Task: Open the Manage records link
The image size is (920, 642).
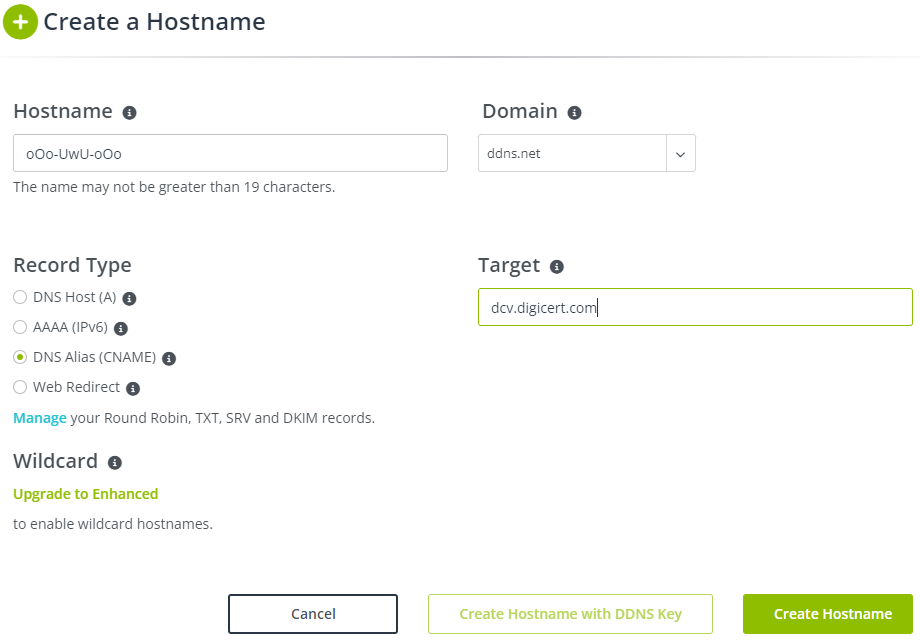Action: pyautogui.click(x=39, y=418)
